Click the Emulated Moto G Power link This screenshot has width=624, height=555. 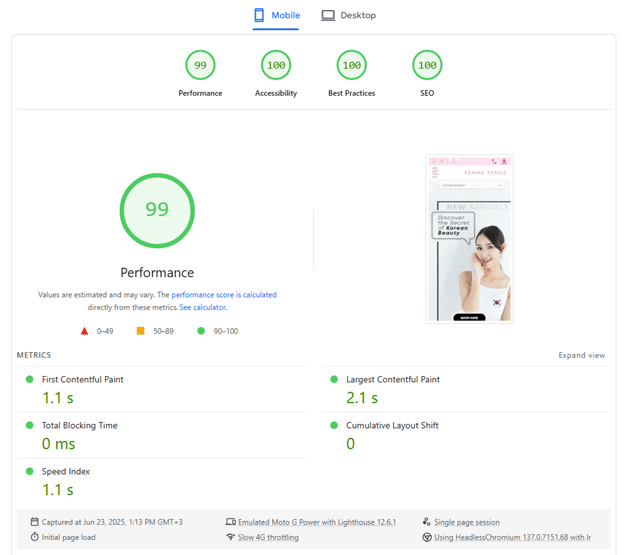(317, 522)
